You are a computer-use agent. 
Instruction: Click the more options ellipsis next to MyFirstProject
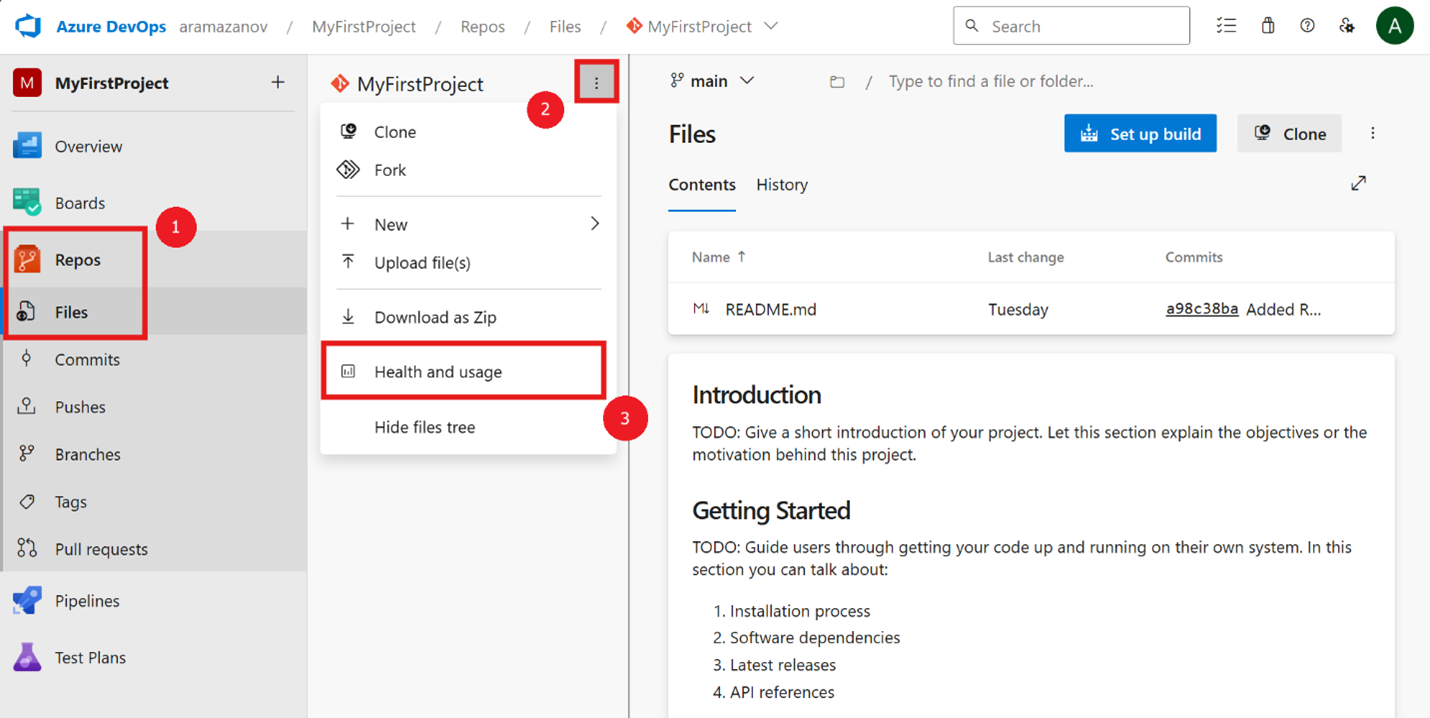(596, 83)
